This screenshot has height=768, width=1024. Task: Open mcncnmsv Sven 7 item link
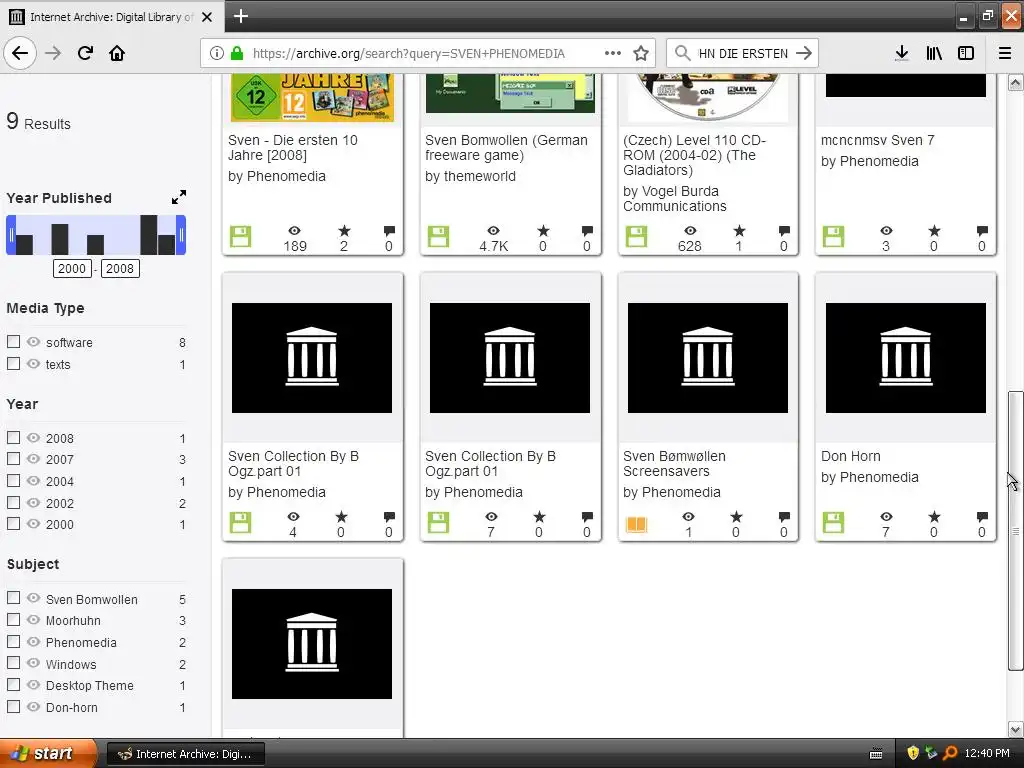click(x=877, y=140)
